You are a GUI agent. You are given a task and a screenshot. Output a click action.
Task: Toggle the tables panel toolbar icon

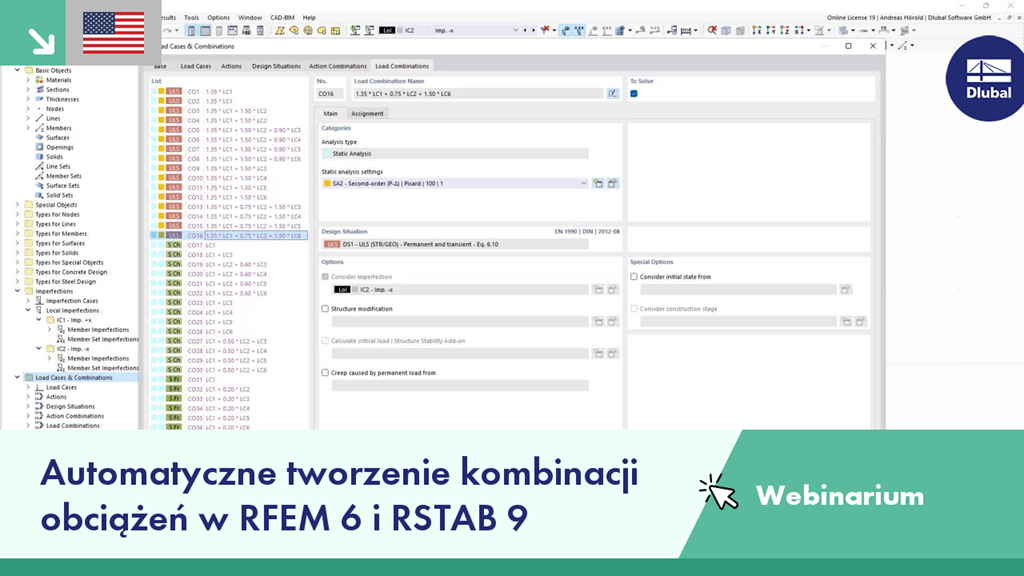[205, 31]
